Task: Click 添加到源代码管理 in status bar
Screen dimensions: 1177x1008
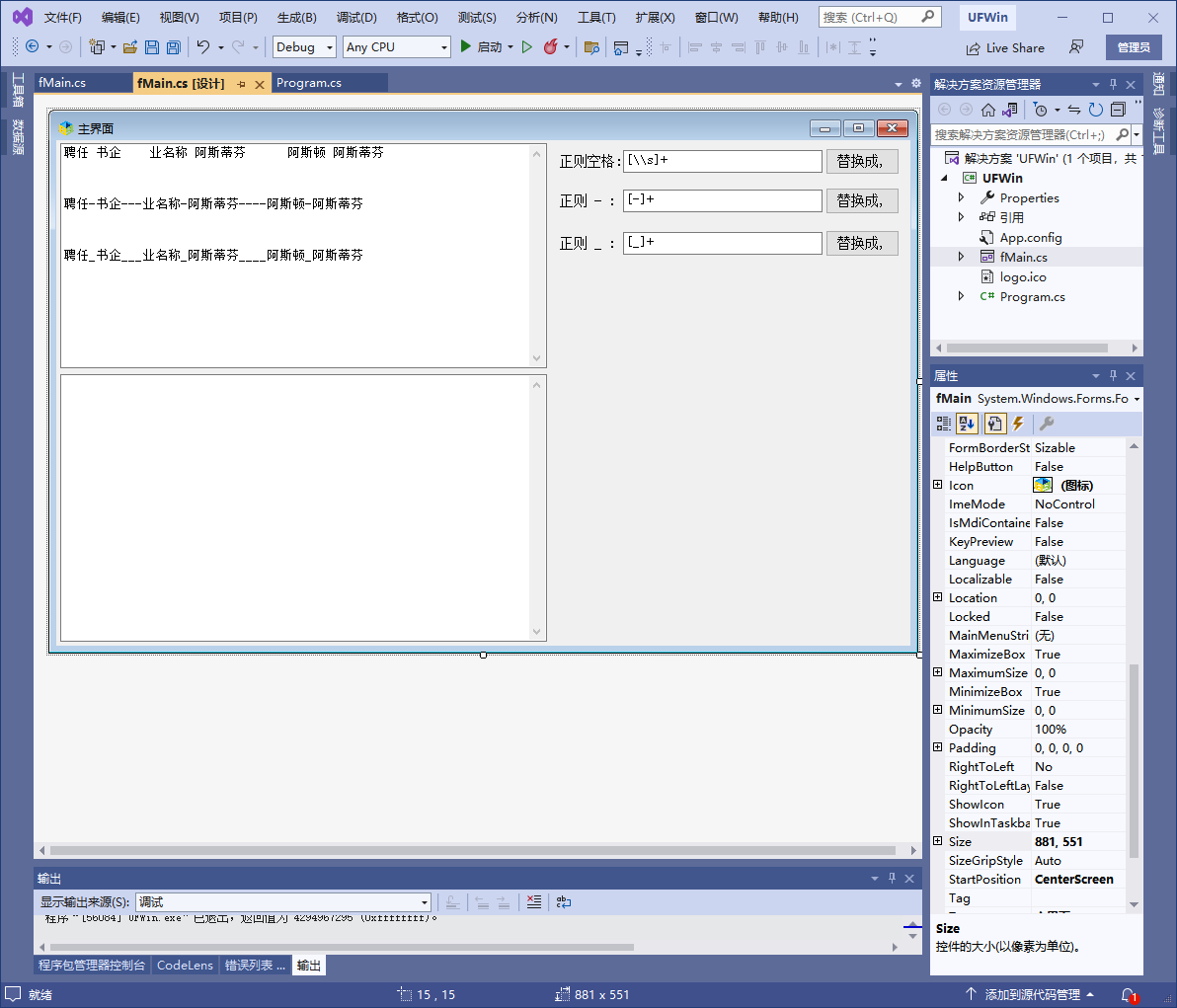Action: (1030, 994)
